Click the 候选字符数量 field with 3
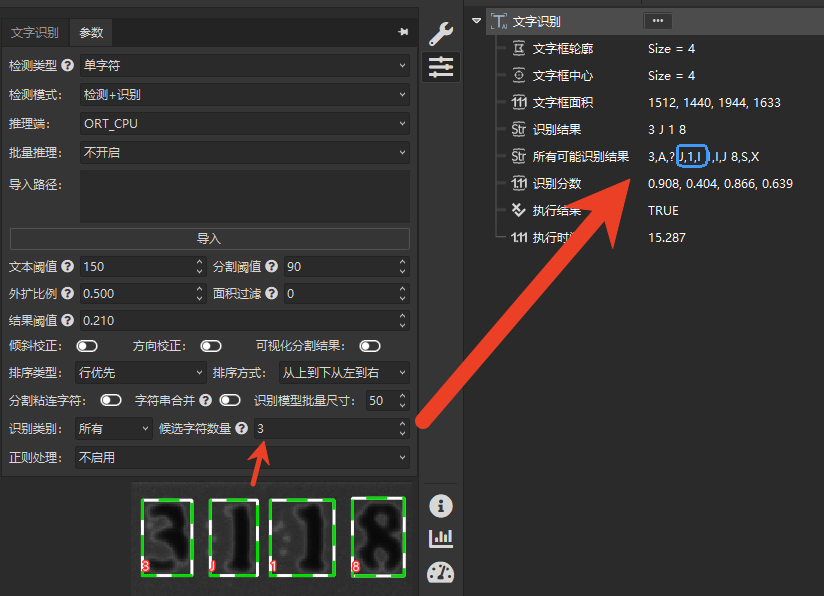This screenshot has height=596, width=824. click(x=332, y=428)
